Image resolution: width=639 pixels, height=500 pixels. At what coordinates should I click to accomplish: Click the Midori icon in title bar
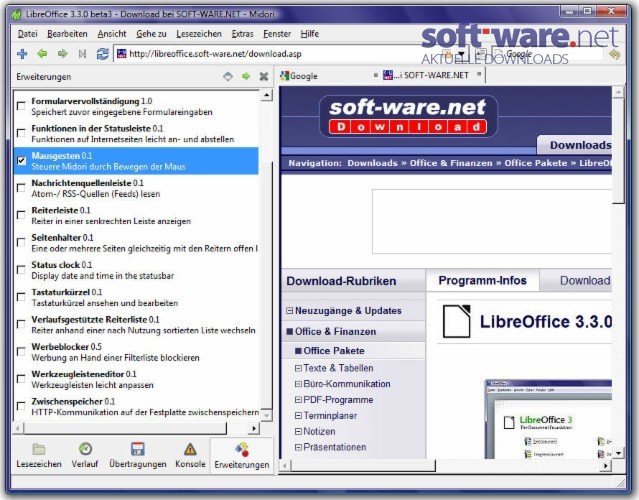pos(16,14)
